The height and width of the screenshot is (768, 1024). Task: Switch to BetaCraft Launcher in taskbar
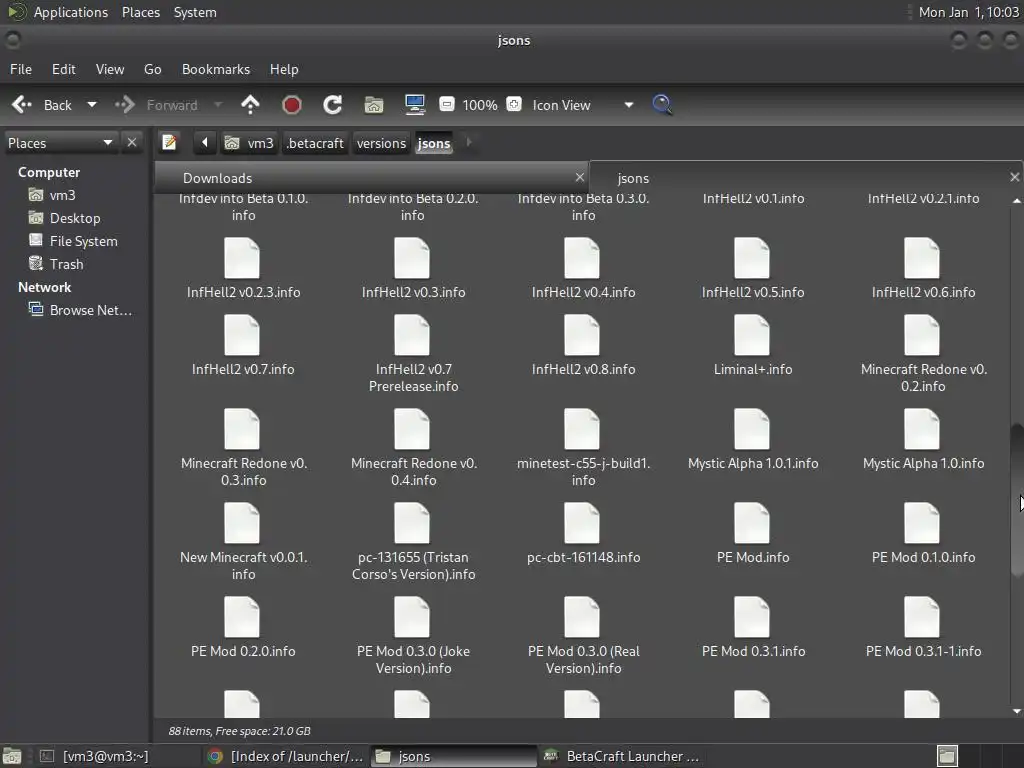coord(622,756)
